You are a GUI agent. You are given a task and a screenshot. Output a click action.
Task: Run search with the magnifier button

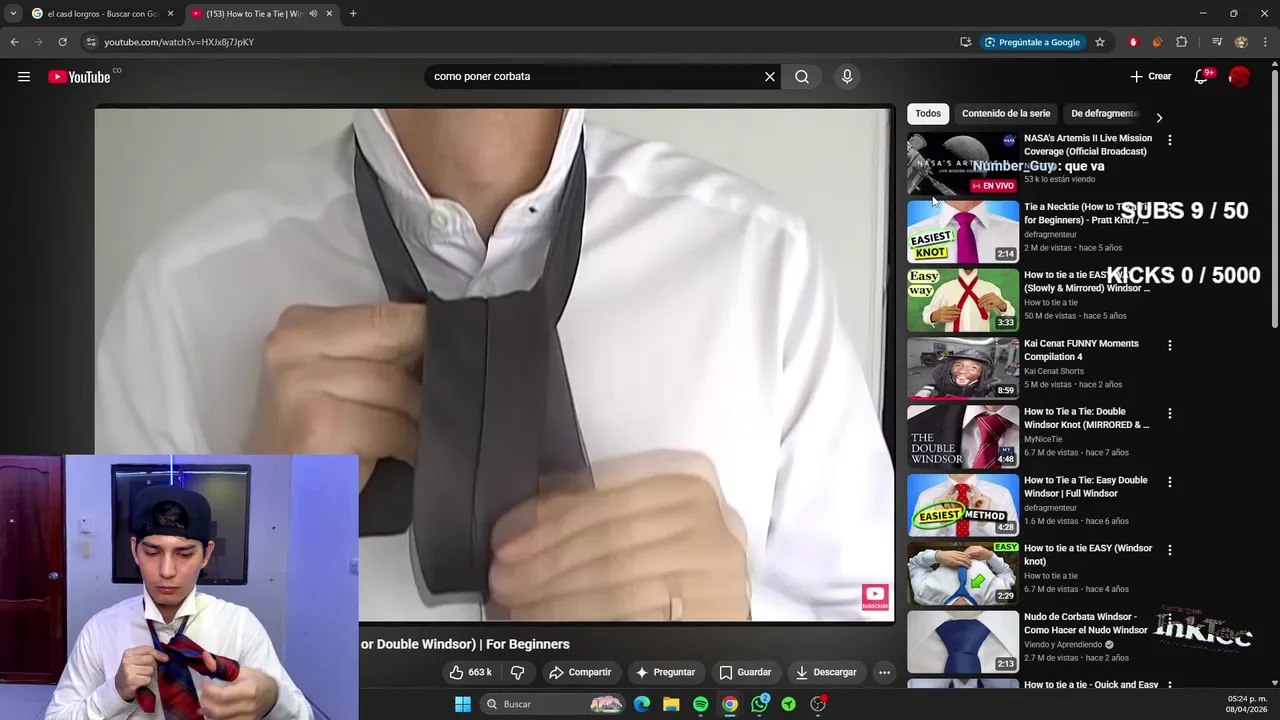(802, 76)
